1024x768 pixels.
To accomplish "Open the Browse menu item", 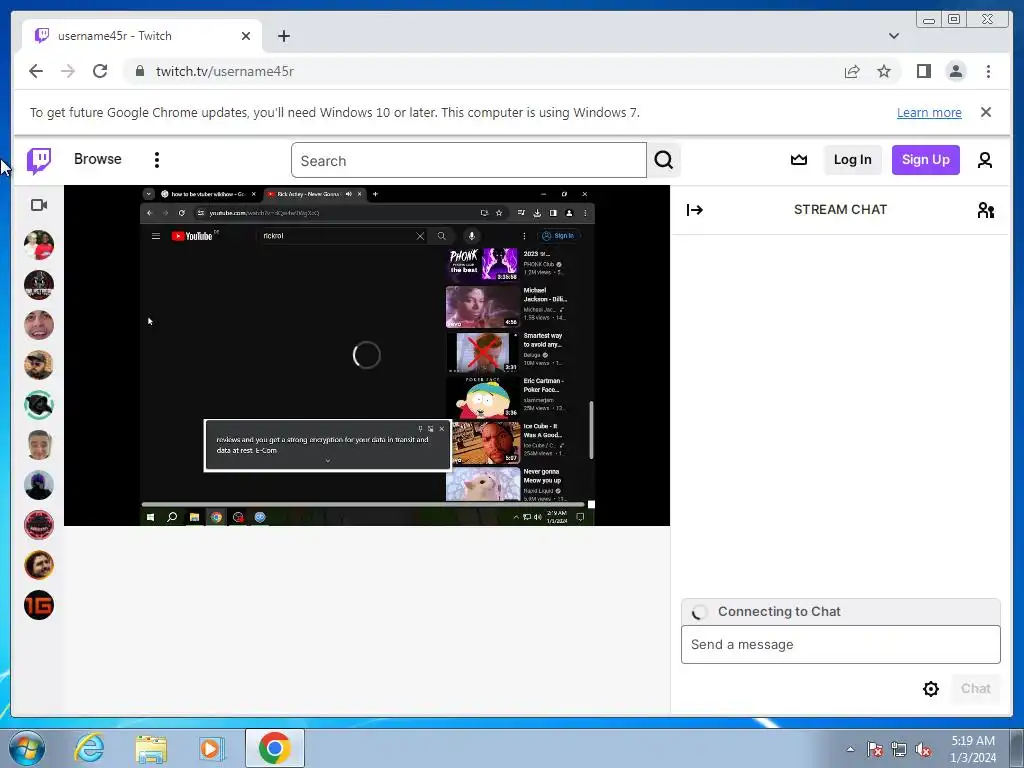I will click(x=97, y=159).
